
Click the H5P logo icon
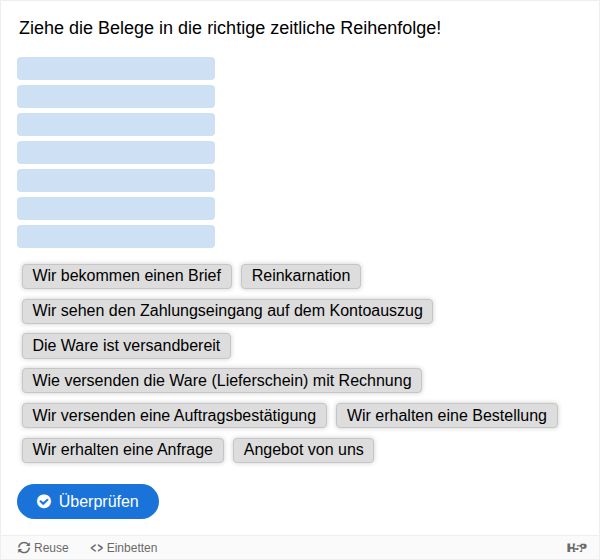(576, 547)
